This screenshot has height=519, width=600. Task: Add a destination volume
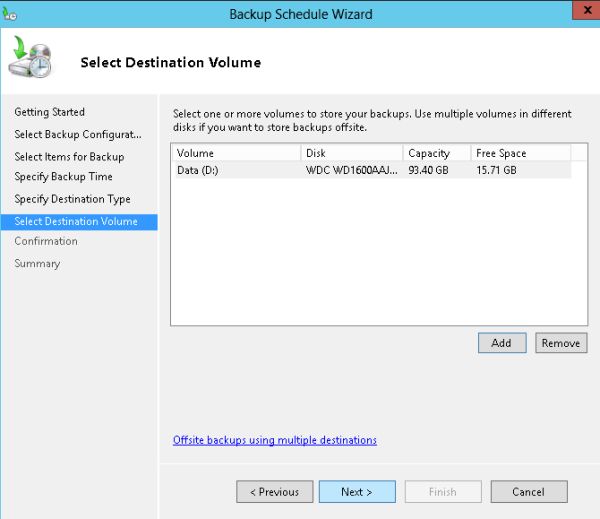502,343
